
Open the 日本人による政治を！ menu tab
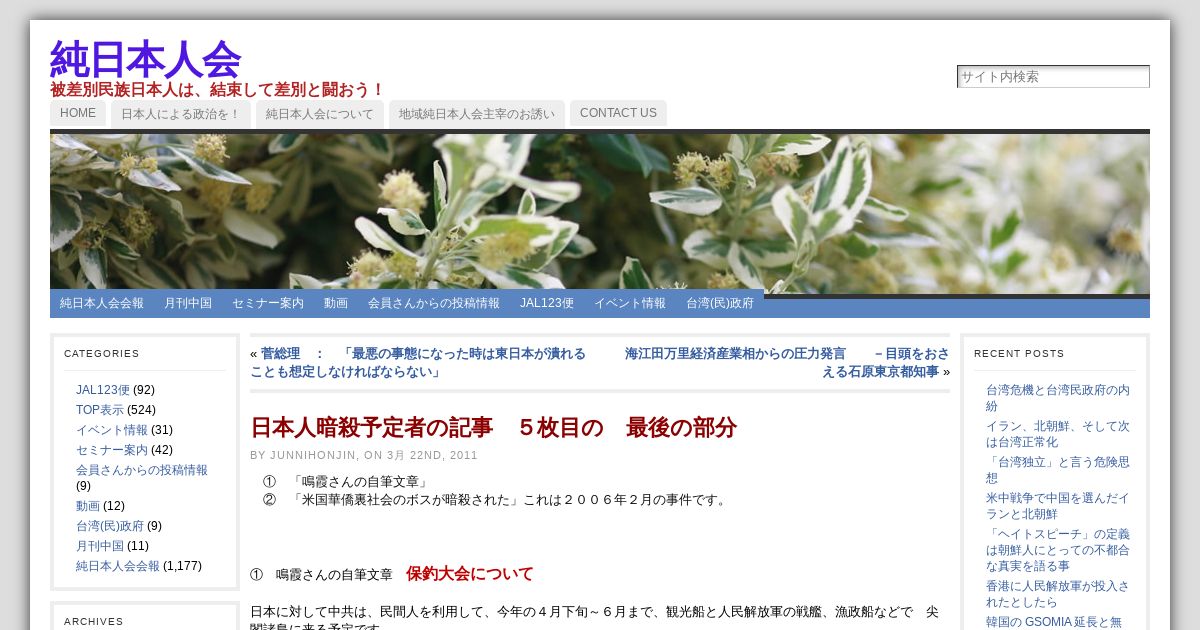[x=181, y=114]
